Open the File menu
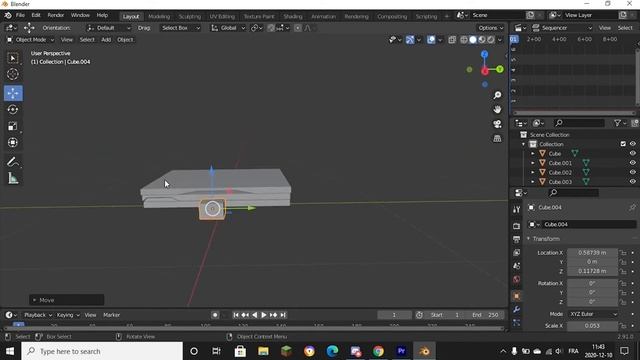Viewport: 640px width, 360px height. pyautogui.click(x=20, y=15)
